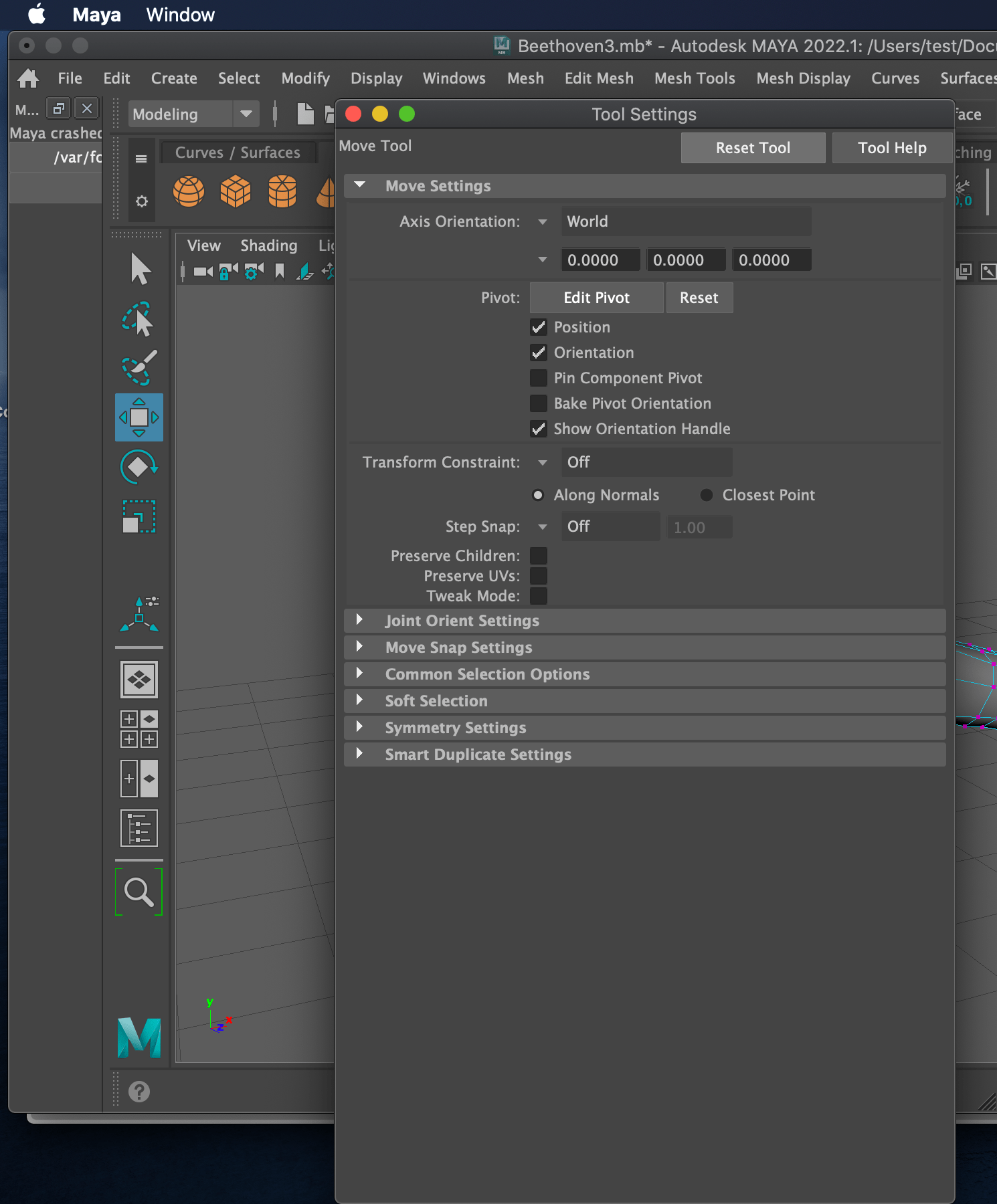This screenshot has height=1204, width=997.
Task: Click the Reset Tool button
Action: (753, 148)
